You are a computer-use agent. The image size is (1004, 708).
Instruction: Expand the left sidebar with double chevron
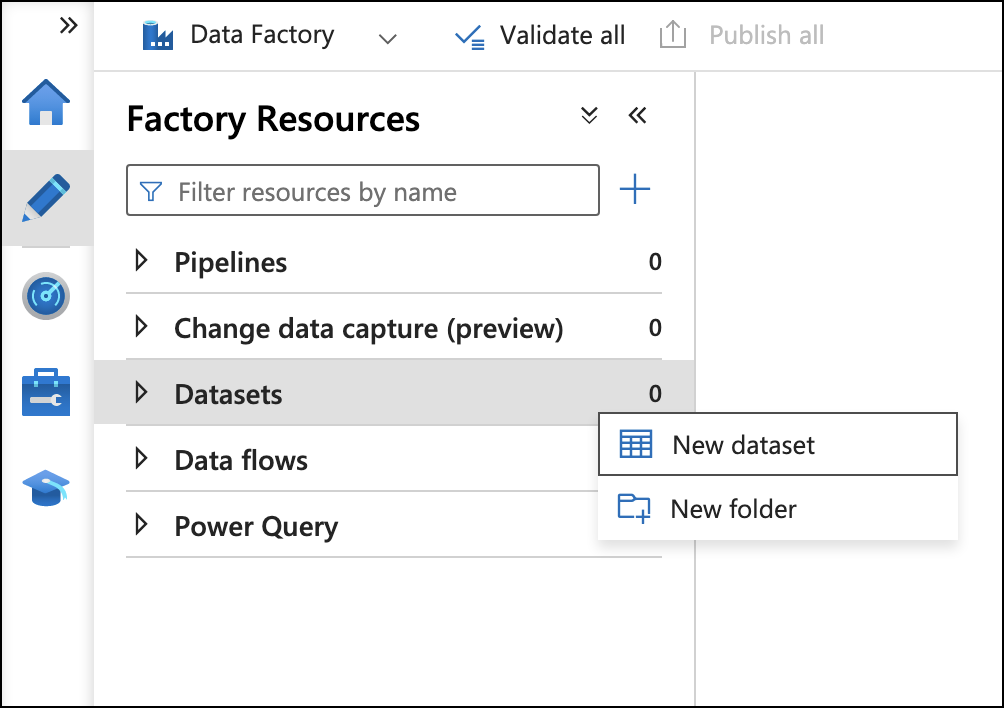(x=68, y=26)
